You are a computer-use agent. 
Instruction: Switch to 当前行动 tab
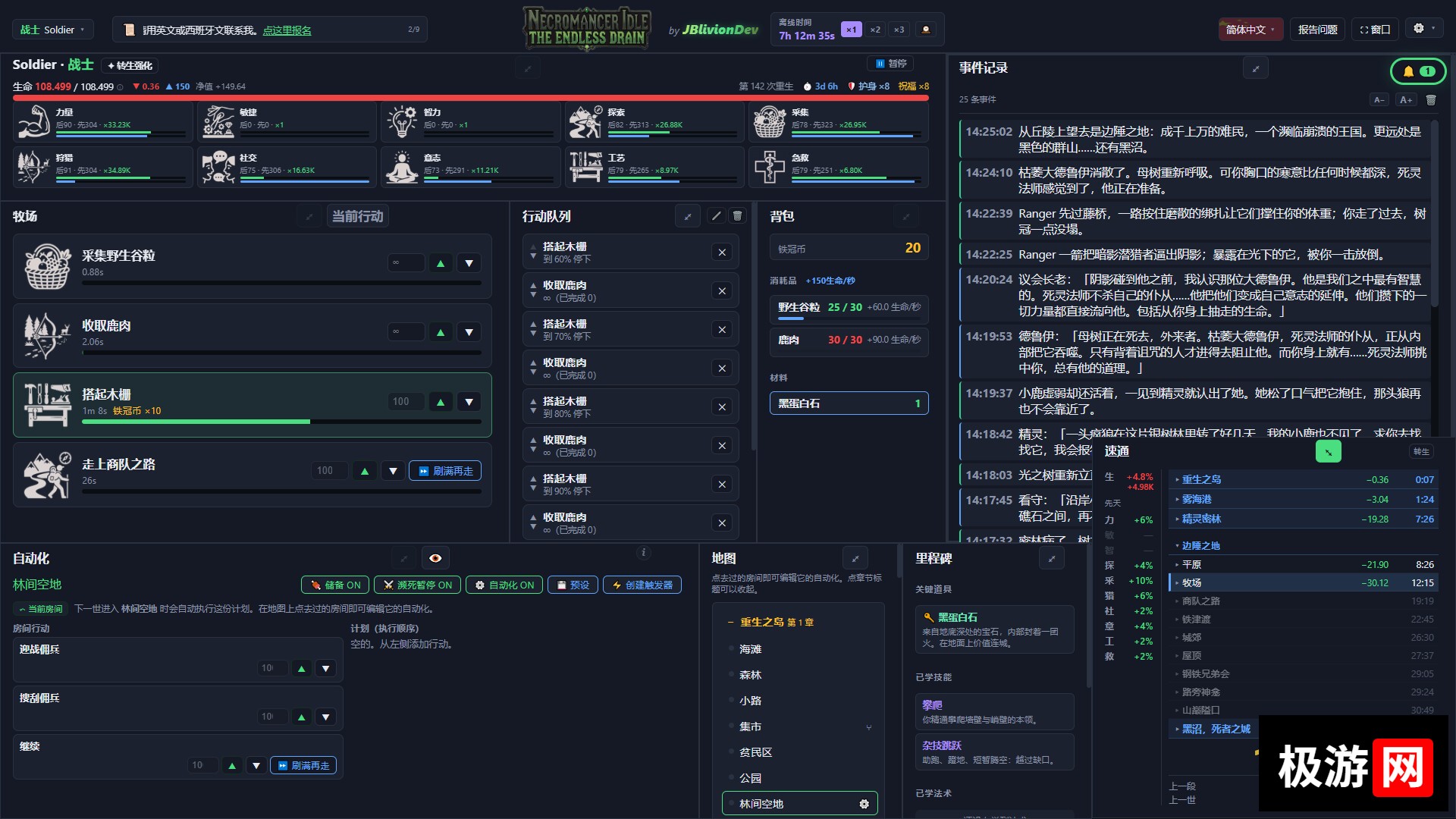pyautogui.click(x=357, y=217)
